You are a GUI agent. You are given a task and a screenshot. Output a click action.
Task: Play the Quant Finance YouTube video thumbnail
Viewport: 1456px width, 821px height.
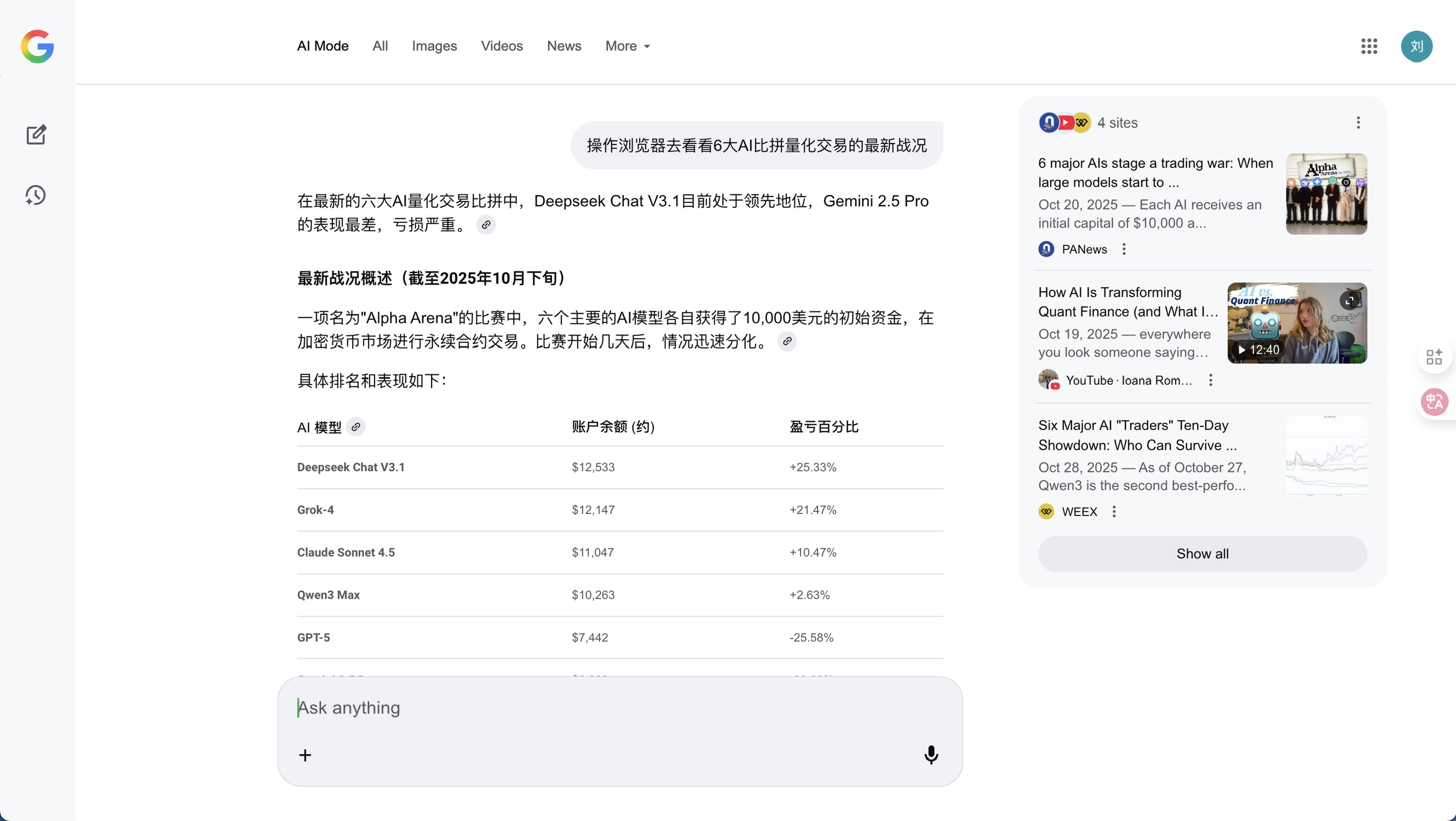click(x=1297, y=323)
